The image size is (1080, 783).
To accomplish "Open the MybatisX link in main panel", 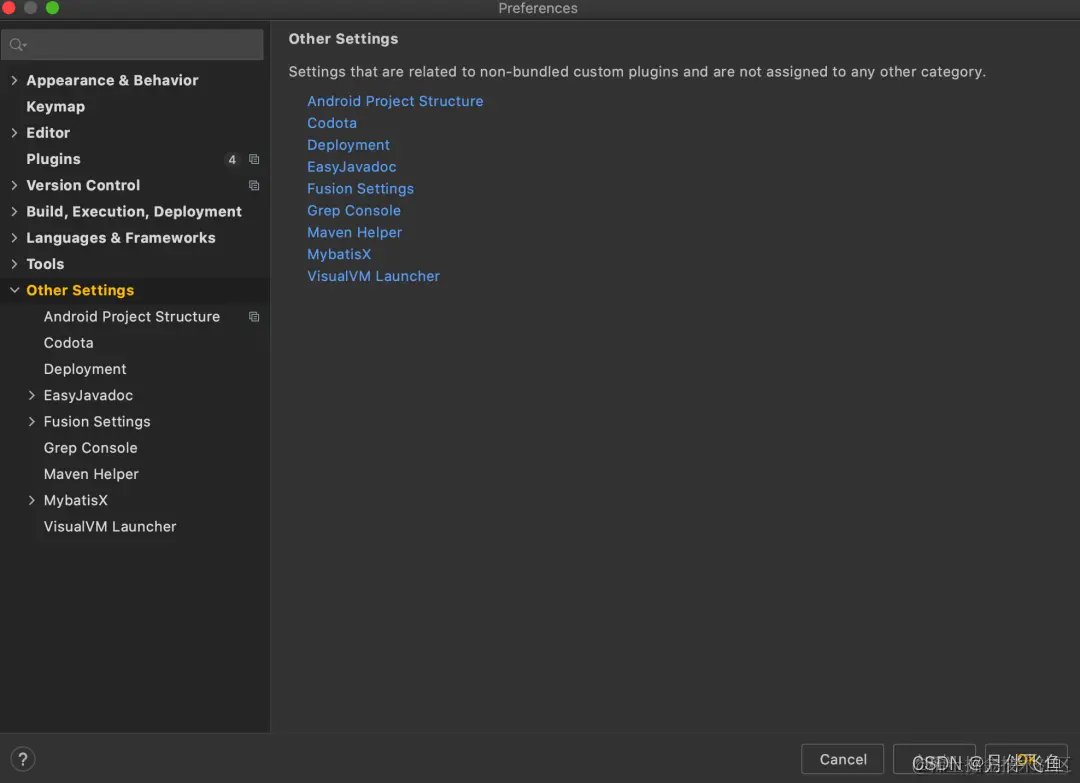I will point(339,254).
